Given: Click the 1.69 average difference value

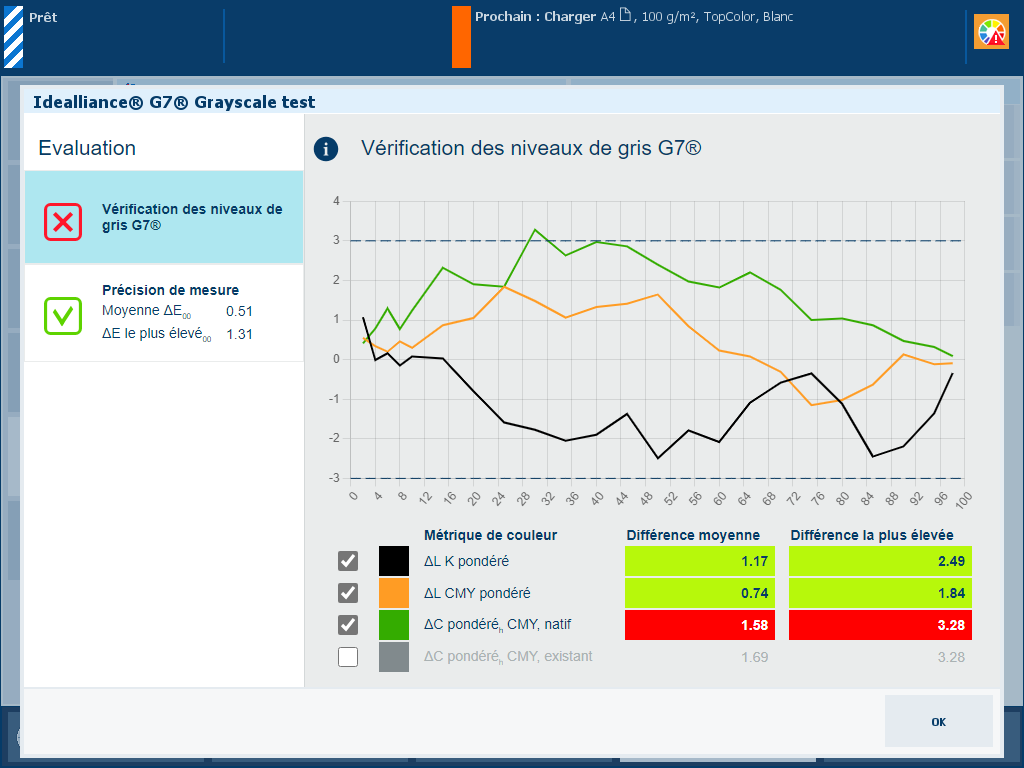Looking at the screenshot, I should pyautogui.click(x=754, y=657).
